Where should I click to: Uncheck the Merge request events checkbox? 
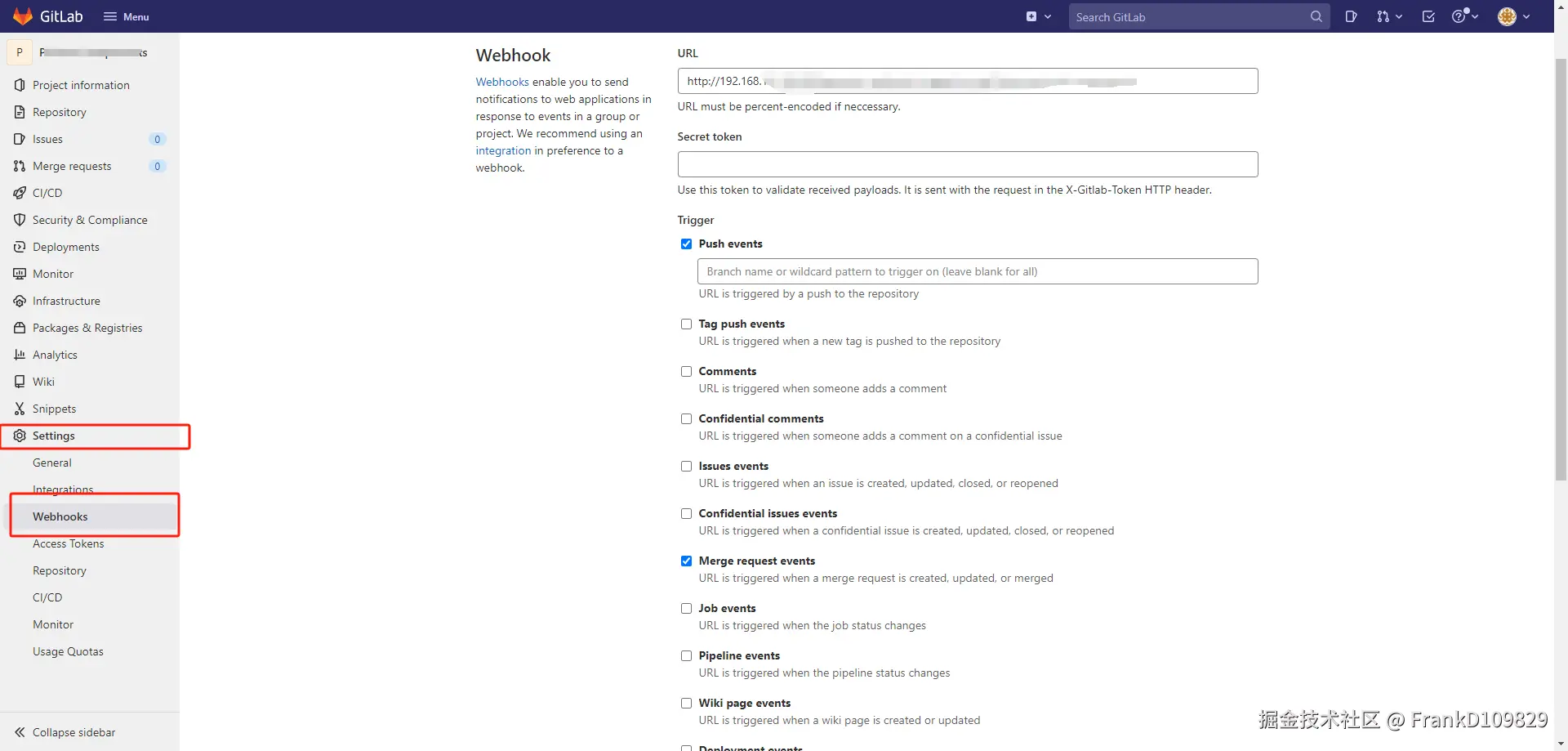tap(686, 561)
